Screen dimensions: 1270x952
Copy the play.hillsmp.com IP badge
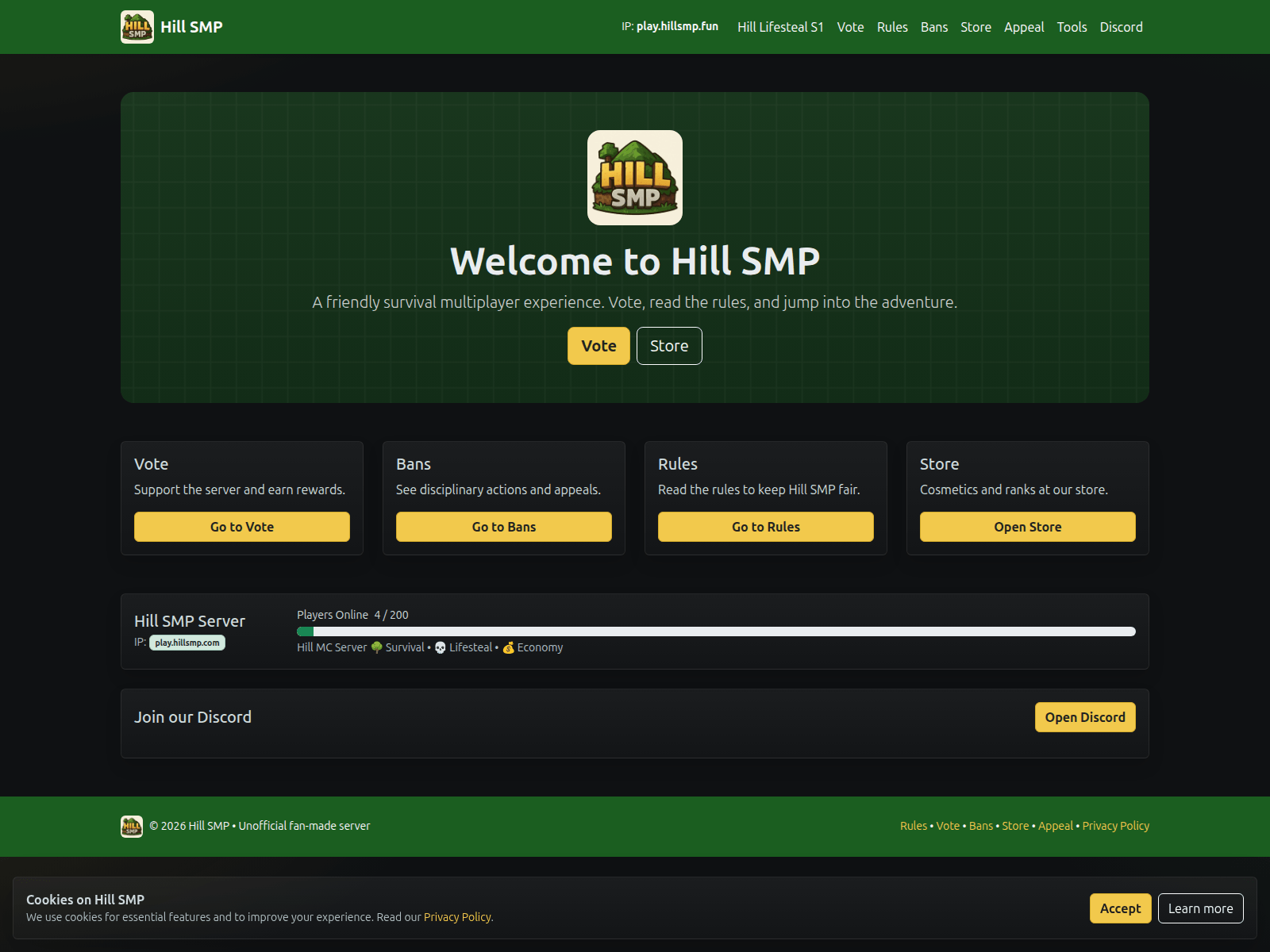coord(187,643)
